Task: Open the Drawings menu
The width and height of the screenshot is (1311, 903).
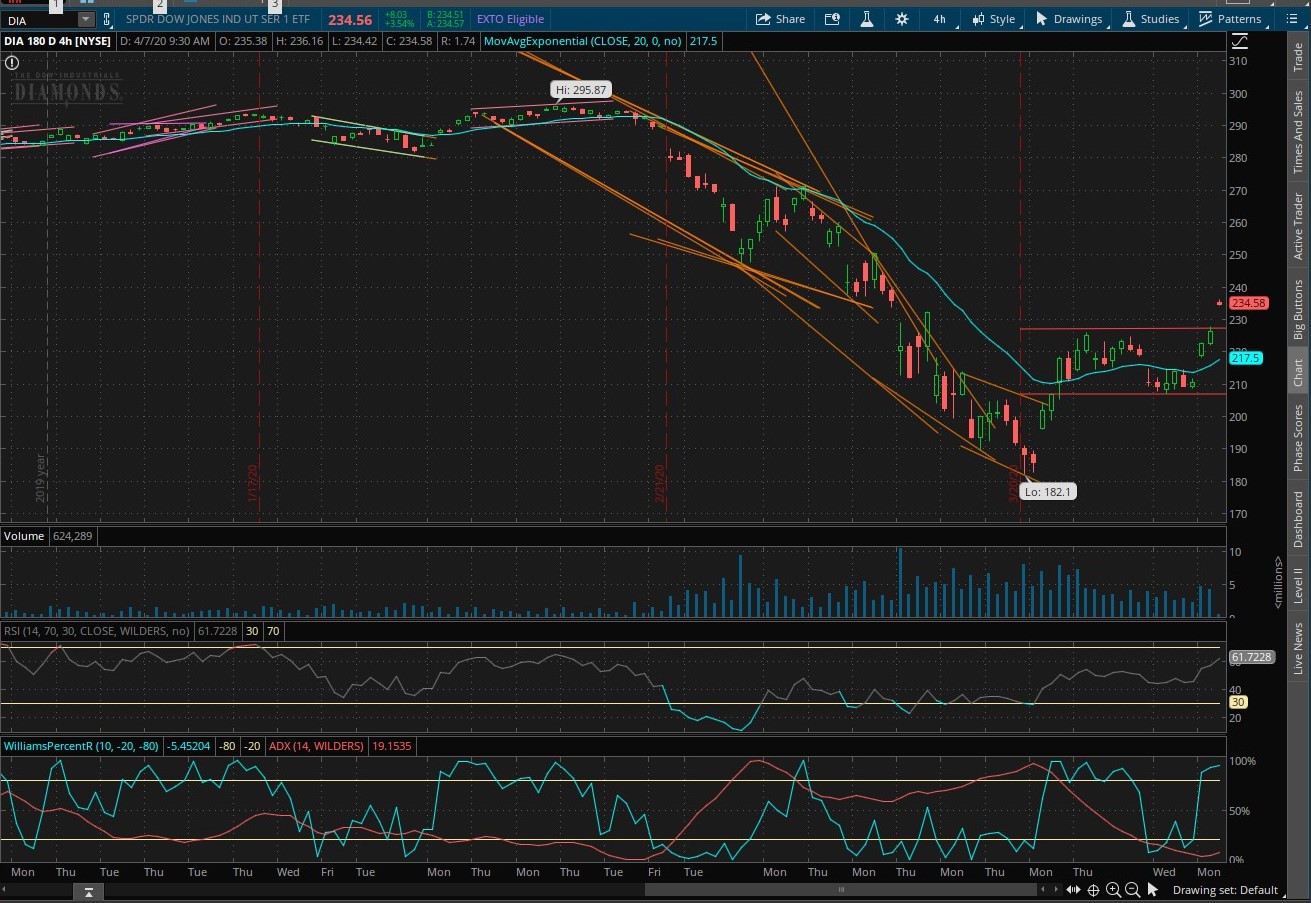Action: [1069, 19]
